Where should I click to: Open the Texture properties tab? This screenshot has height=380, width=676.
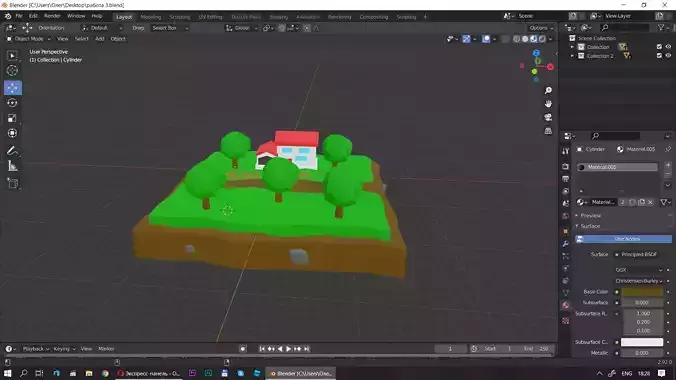pyautogui.click(x=565, y=320)
